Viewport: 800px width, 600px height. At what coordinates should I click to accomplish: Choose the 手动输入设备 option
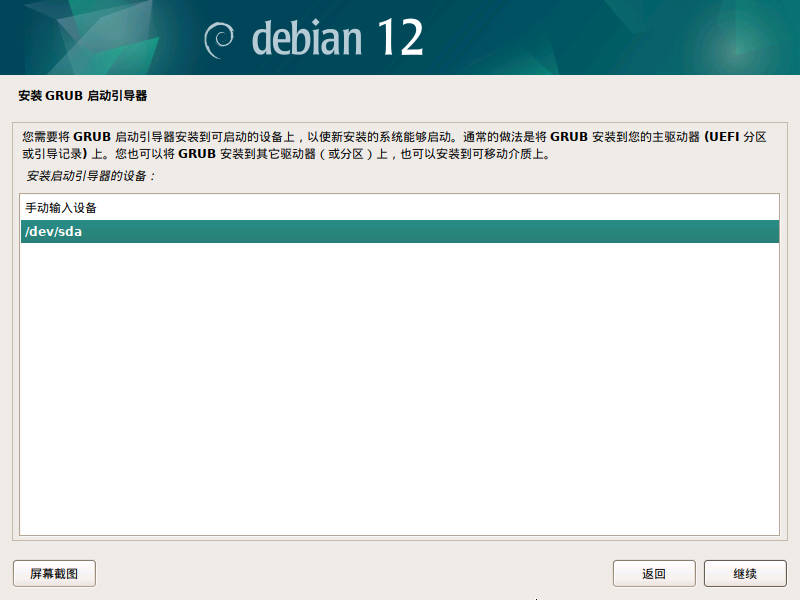[60, 208]
